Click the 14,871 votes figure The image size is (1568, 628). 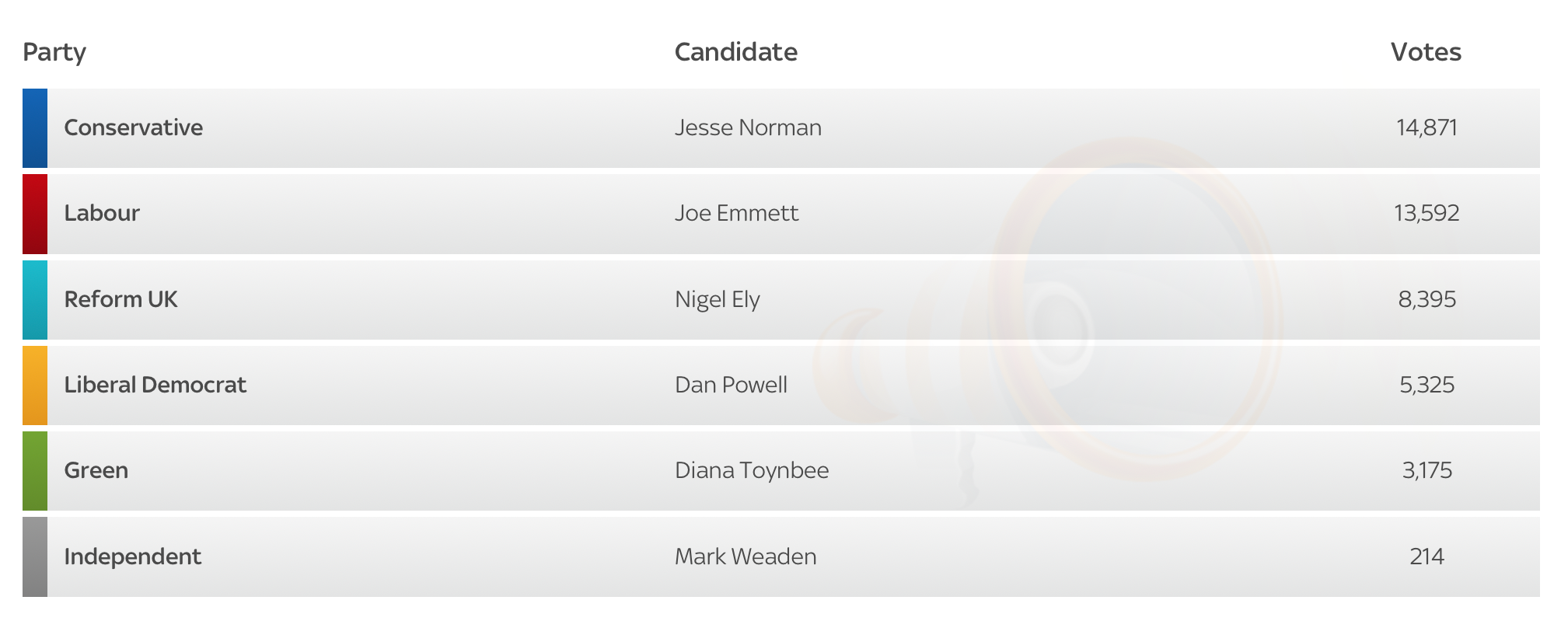coord(1427,127)
